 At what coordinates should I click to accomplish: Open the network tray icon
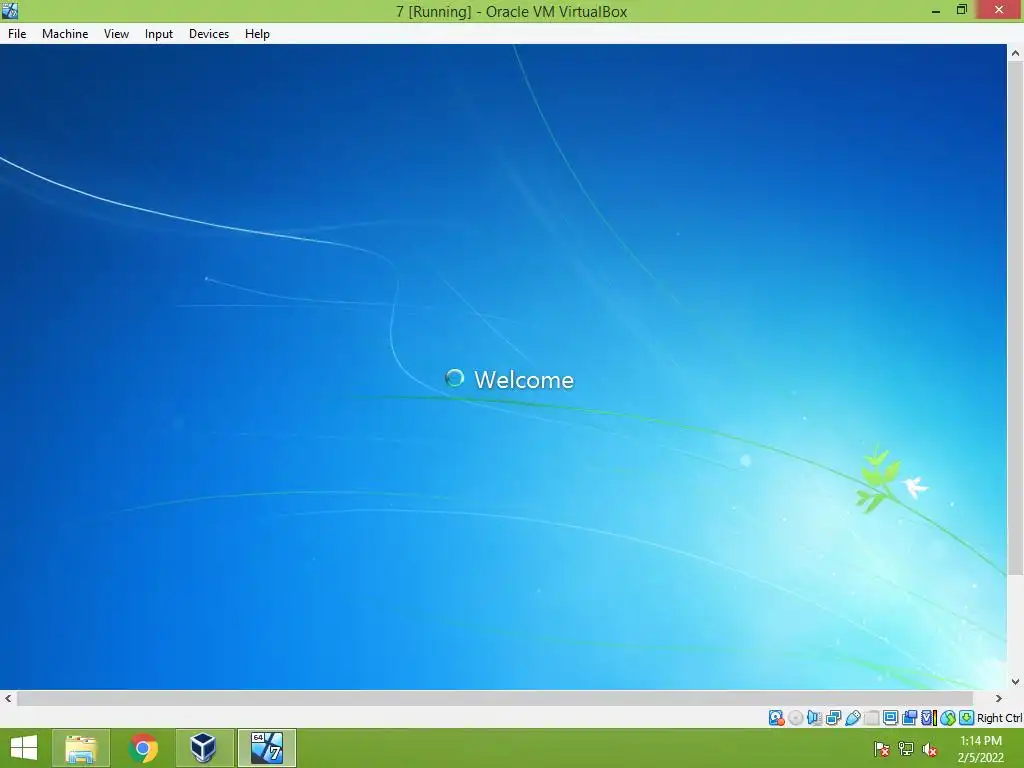(906, 749)
